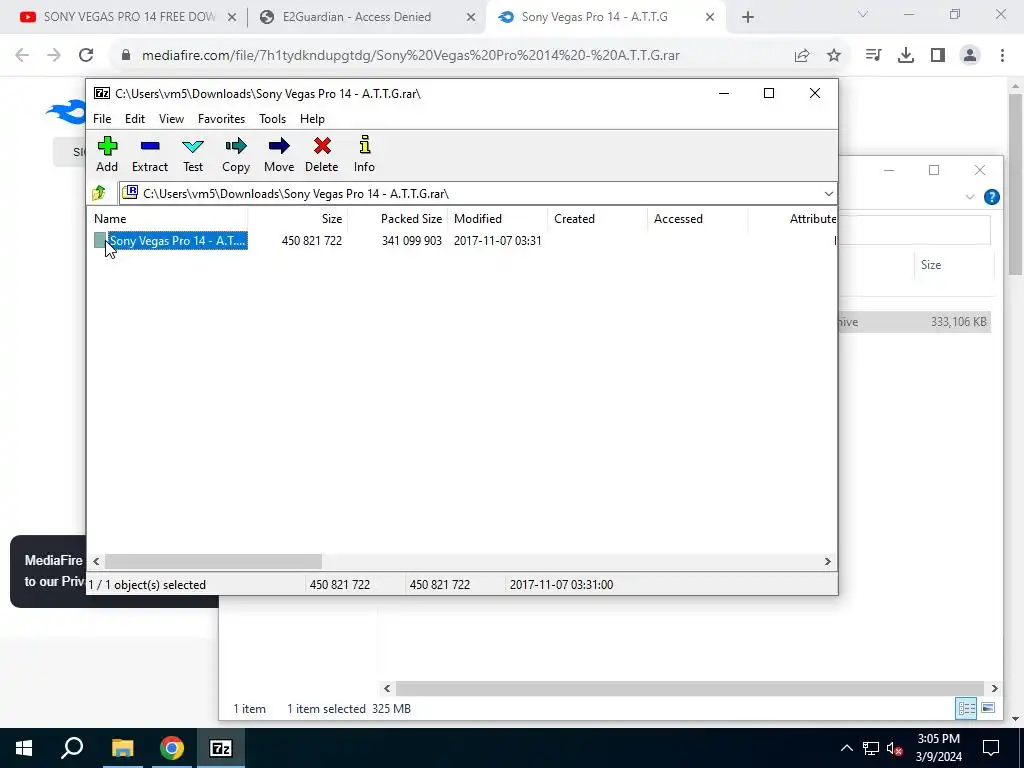Switch to the SONY VEGAS PRO 14 YouTube tab
Screen dimensions: 1024x768
(x=128, y=17)
